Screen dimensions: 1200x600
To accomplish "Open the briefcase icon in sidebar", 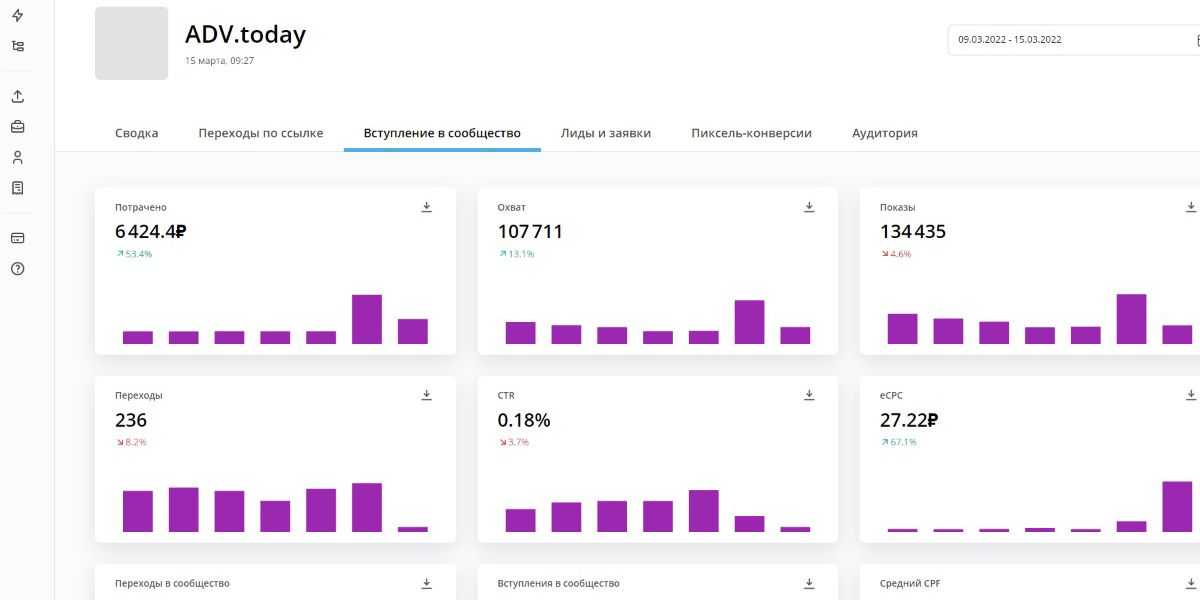I will click(x=17, y=127).
